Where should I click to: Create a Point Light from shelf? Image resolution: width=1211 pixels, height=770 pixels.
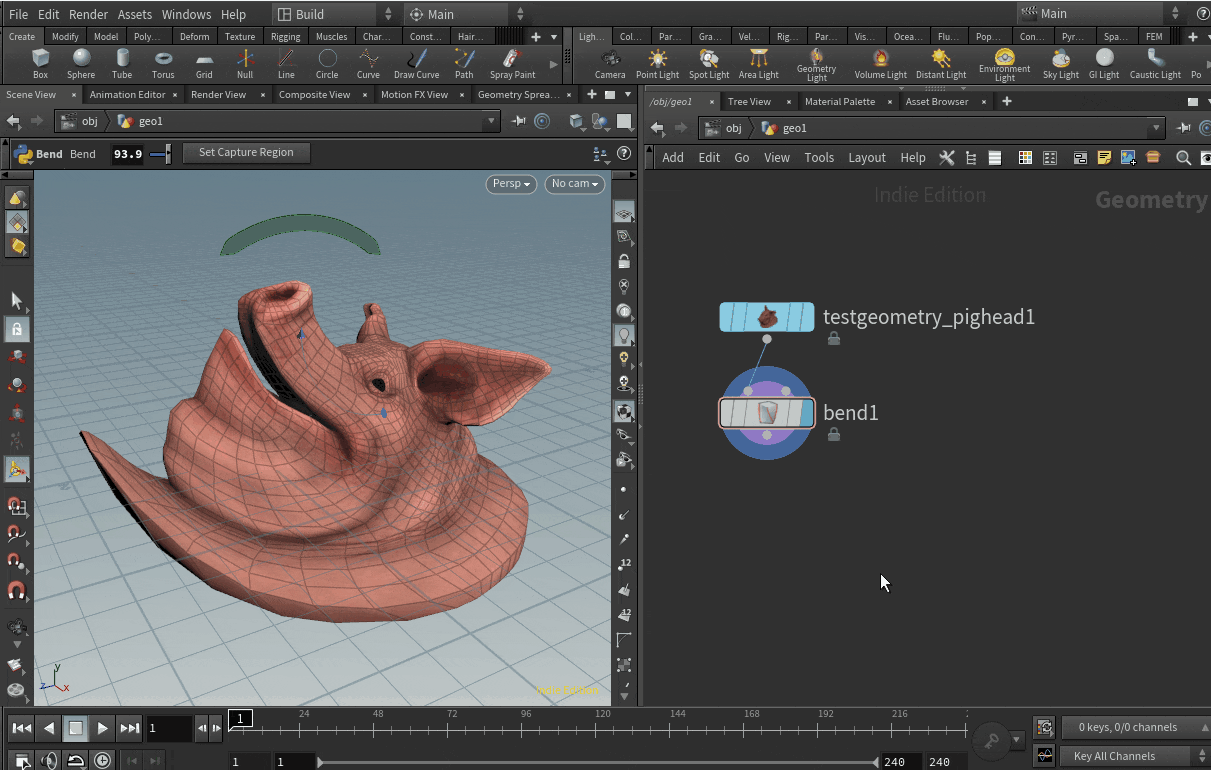657,62
